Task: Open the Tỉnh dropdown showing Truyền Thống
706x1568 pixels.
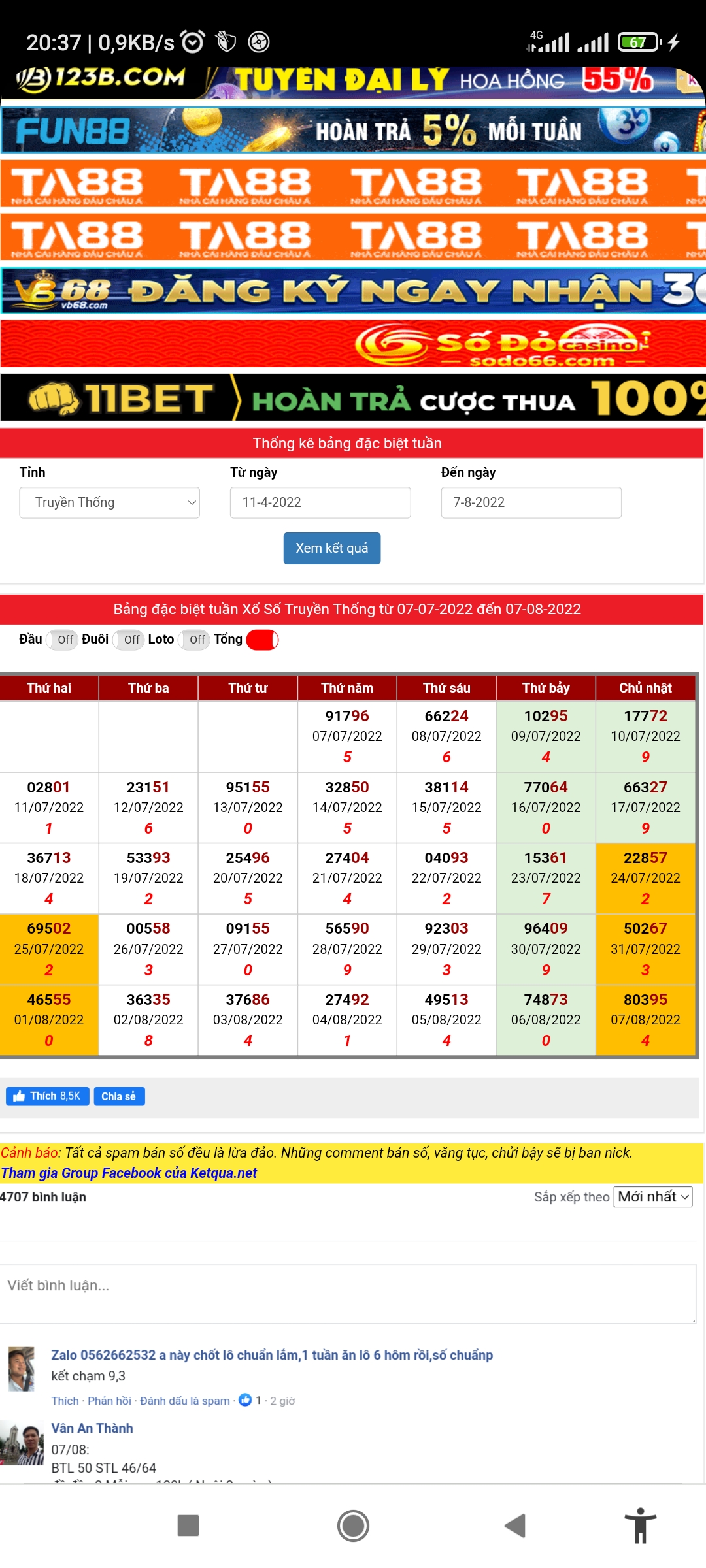Action: (x=109, y=502)
